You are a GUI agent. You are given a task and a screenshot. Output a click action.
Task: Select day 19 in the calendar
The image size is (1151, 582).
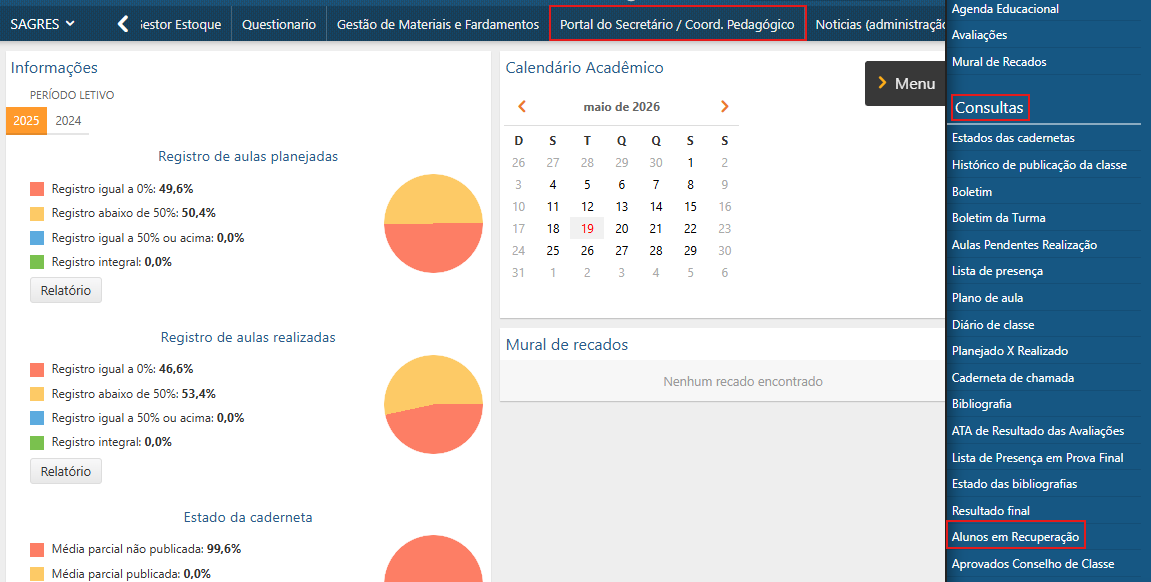point(587,228)
